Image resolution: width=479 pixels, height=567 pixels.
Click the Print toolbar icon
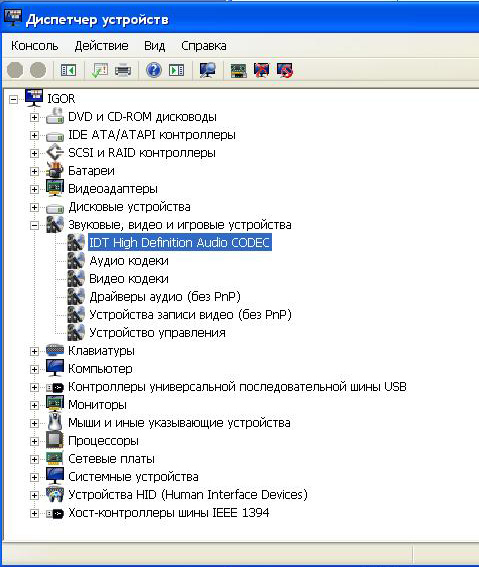coord(123,70)
